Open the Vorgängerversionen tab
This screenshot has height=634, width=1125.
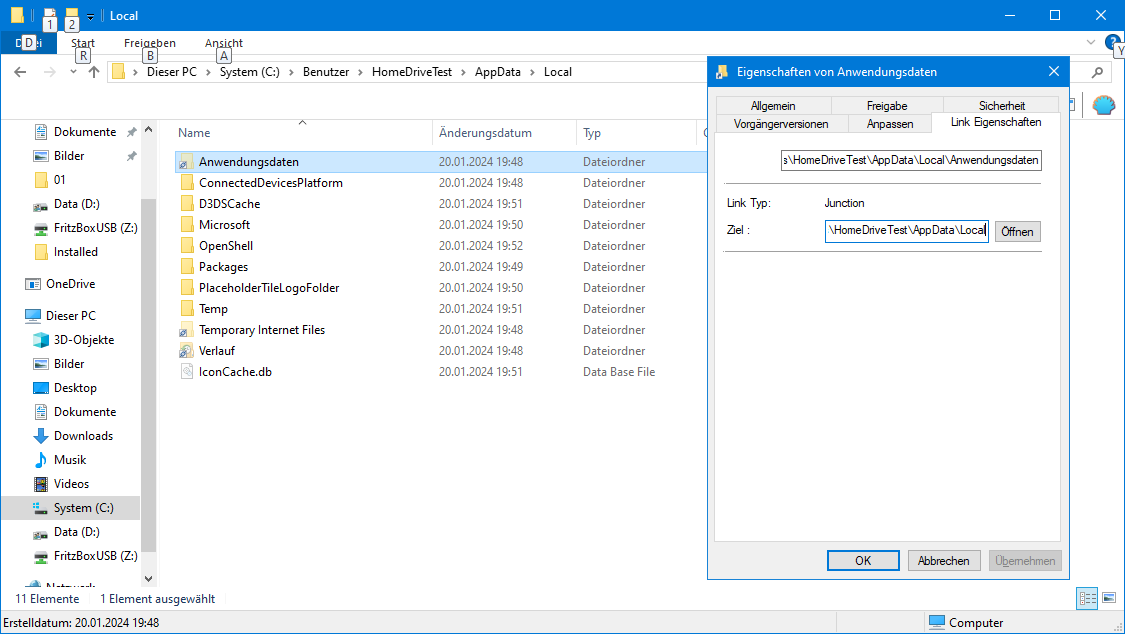pos(780,123)
